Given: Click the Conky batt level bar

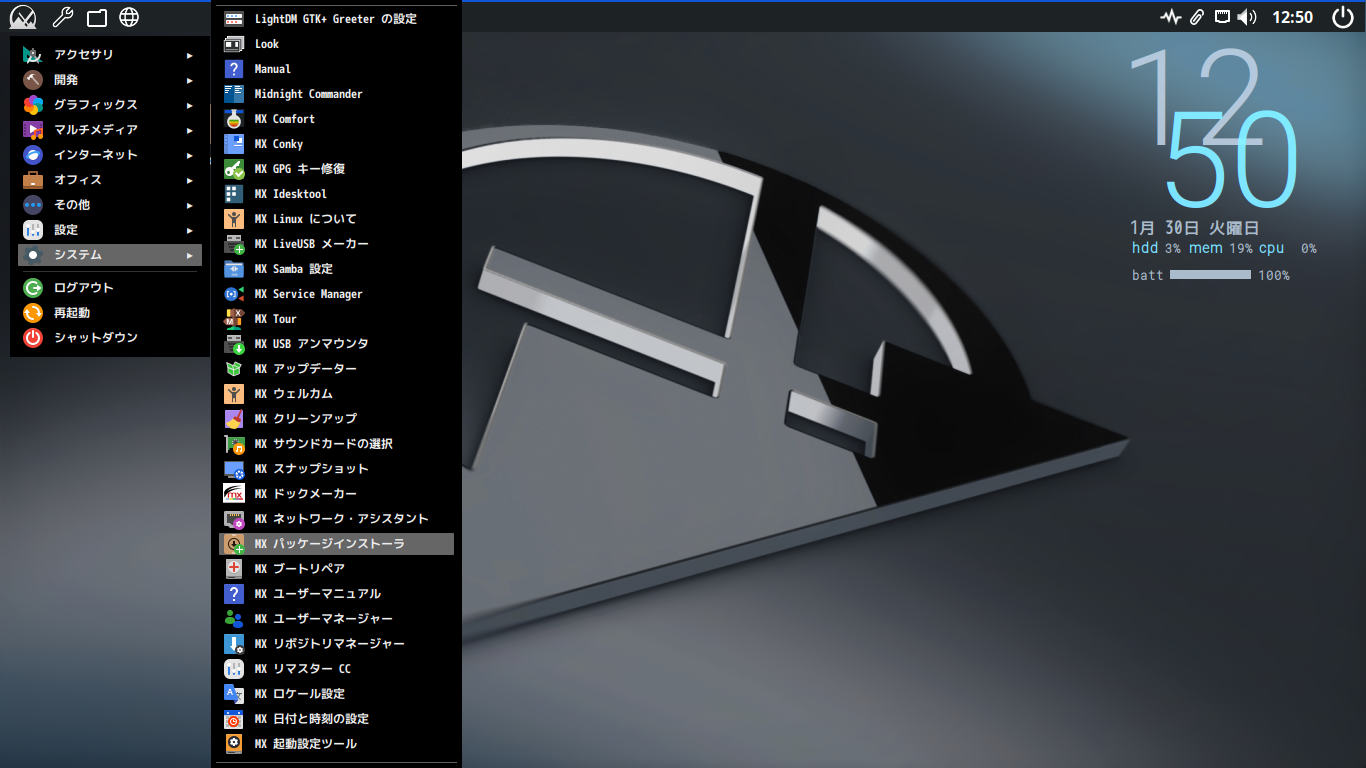Looking at the screenshot, I should tap(1210, 274).
